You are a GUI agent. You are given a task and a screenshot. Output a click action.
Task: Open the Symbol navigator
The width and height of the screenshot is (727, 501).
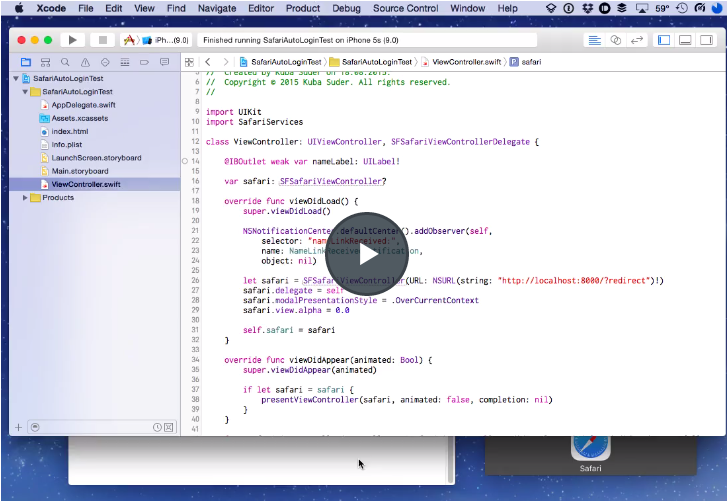click(x=45, y=62)
